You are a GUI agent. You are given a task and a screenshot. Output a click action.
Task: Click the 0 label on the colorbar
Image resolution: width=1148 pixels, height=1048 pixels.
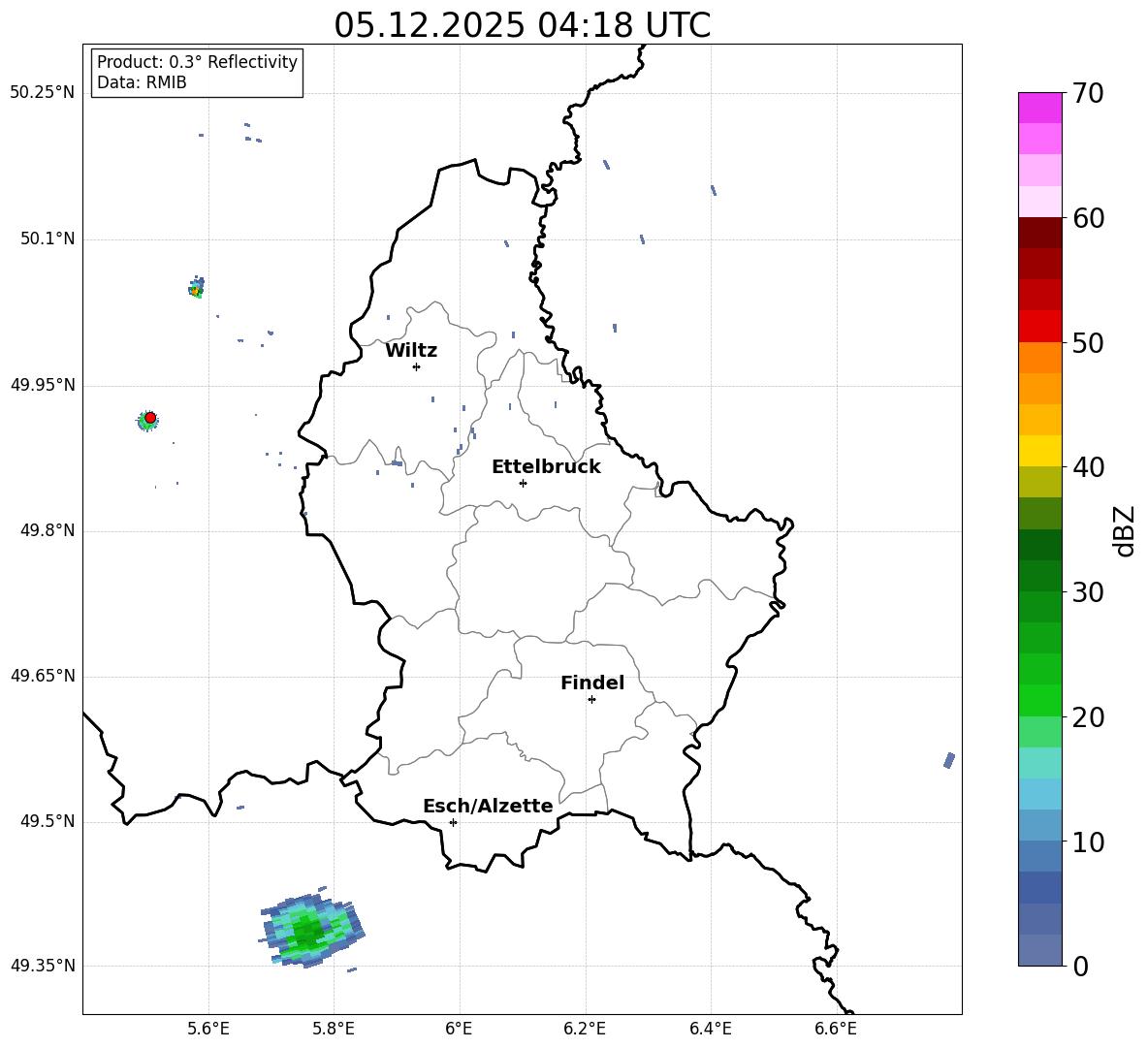(x=1080, y=966)
